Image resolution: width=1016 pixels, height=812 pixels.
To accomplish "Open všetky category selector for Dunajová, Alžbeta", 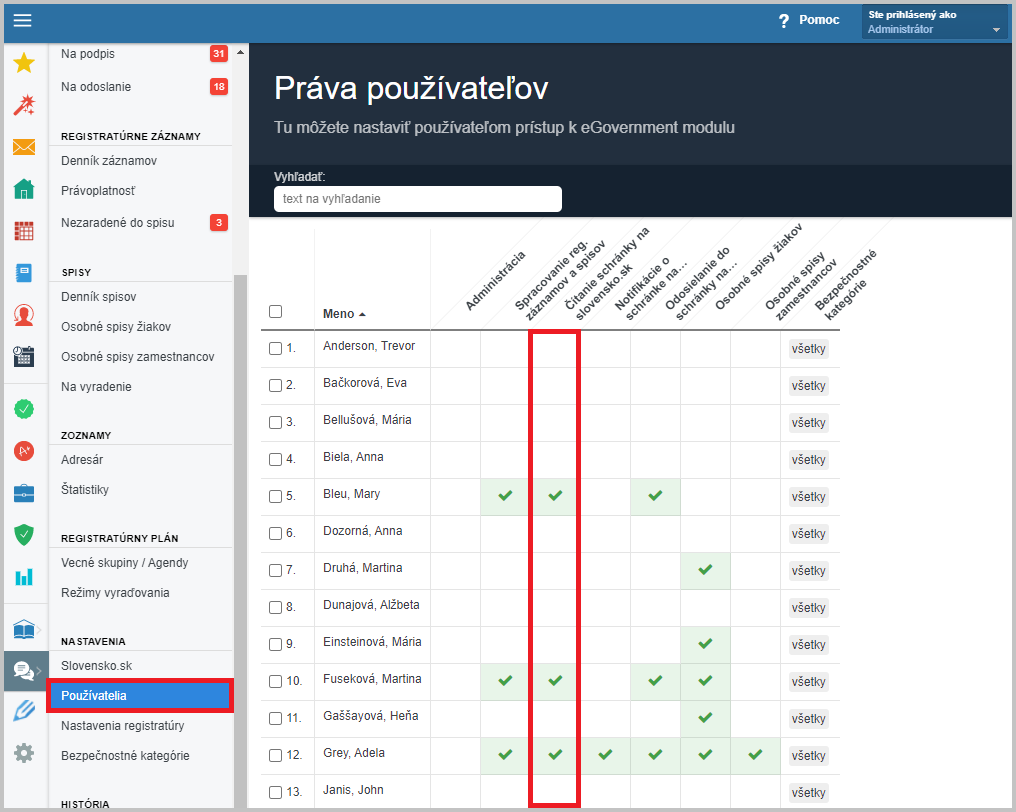I will (809, 608).
